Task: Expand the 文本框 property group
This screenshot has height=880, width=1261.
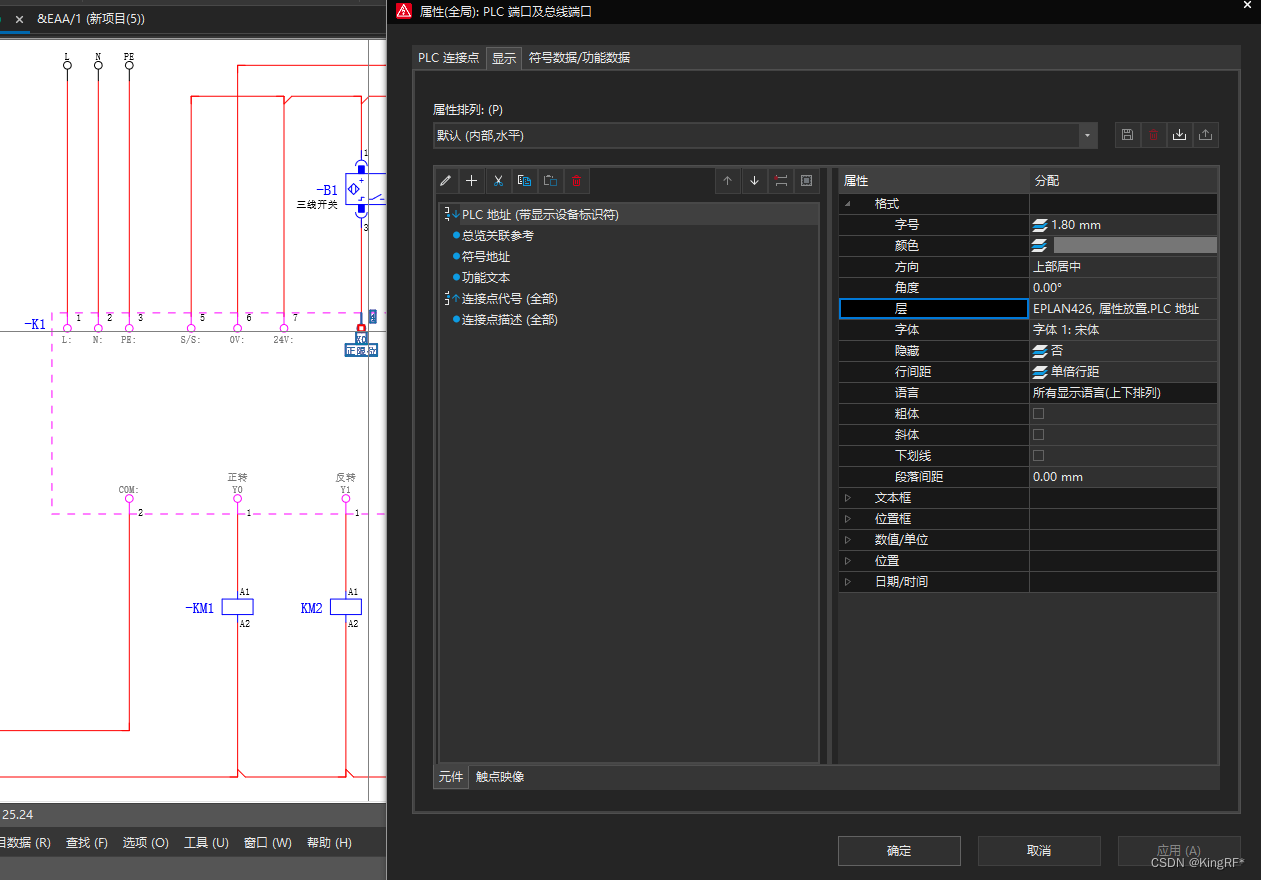Action: 848,498
